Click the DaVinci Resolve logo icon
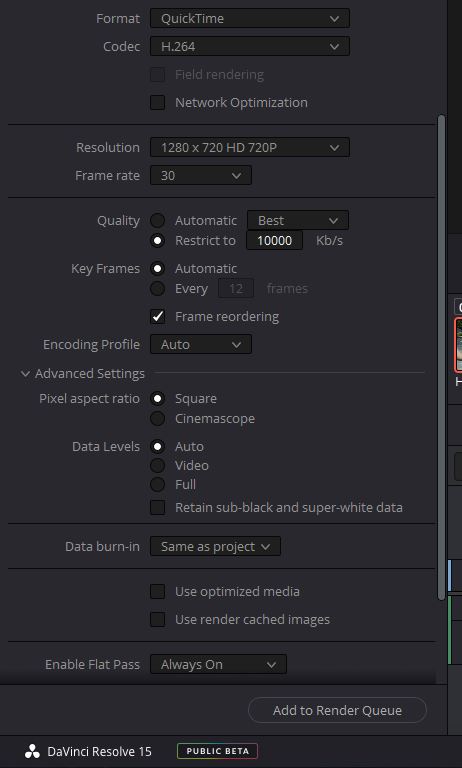Viewport: 462px width, 768px height. 32,751
